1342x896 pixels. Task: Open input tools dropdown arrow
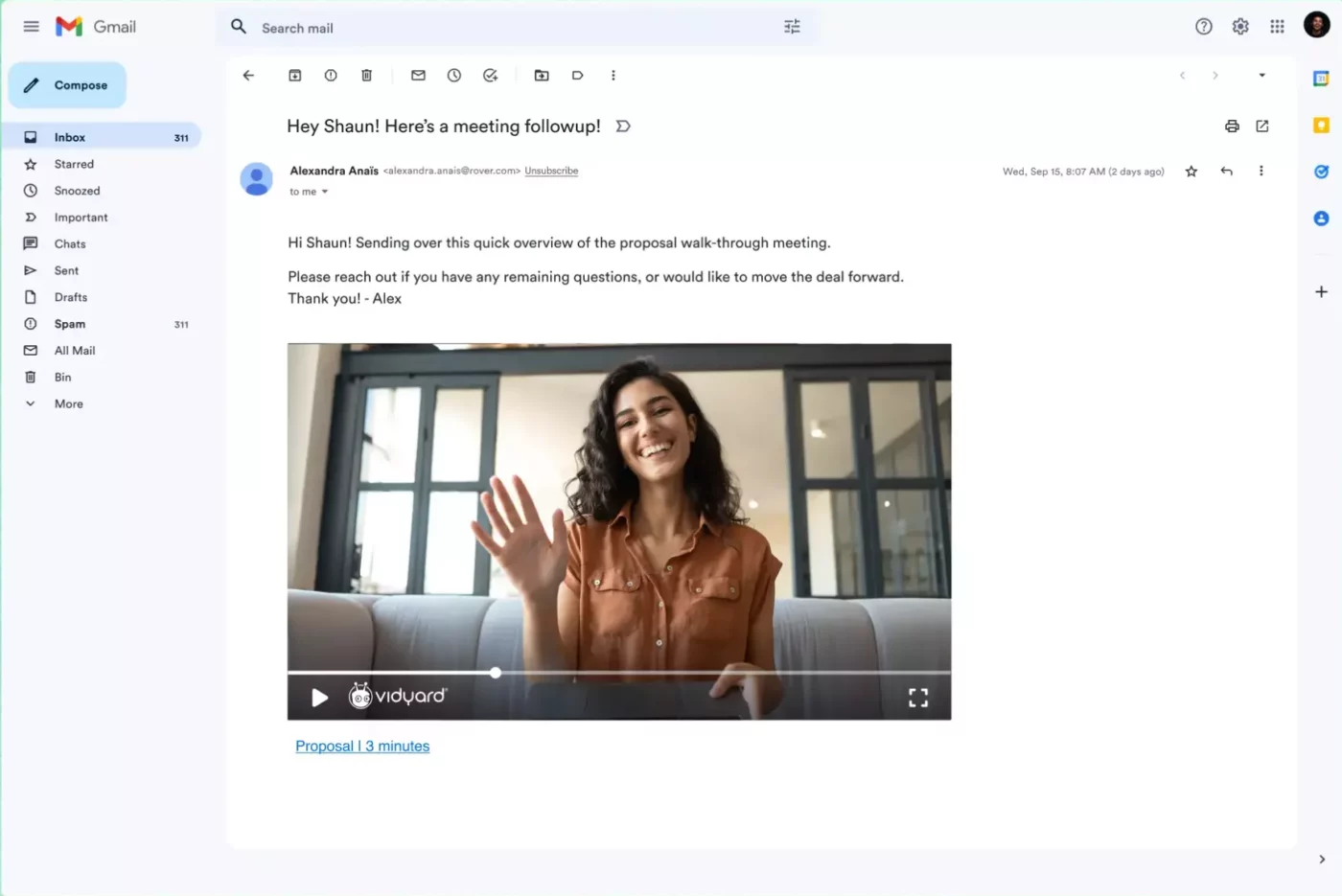pyautogui.click(x=1262, y=76)
